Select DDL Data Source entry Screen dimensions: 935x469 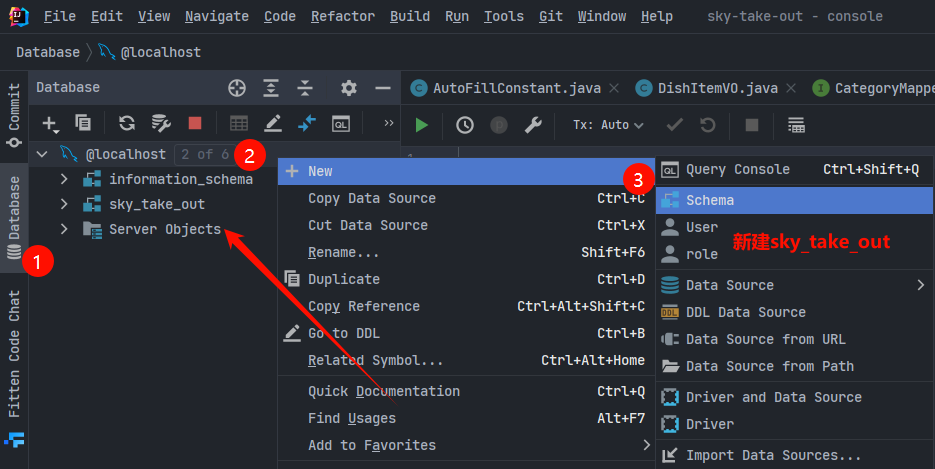tap(794, 312)
